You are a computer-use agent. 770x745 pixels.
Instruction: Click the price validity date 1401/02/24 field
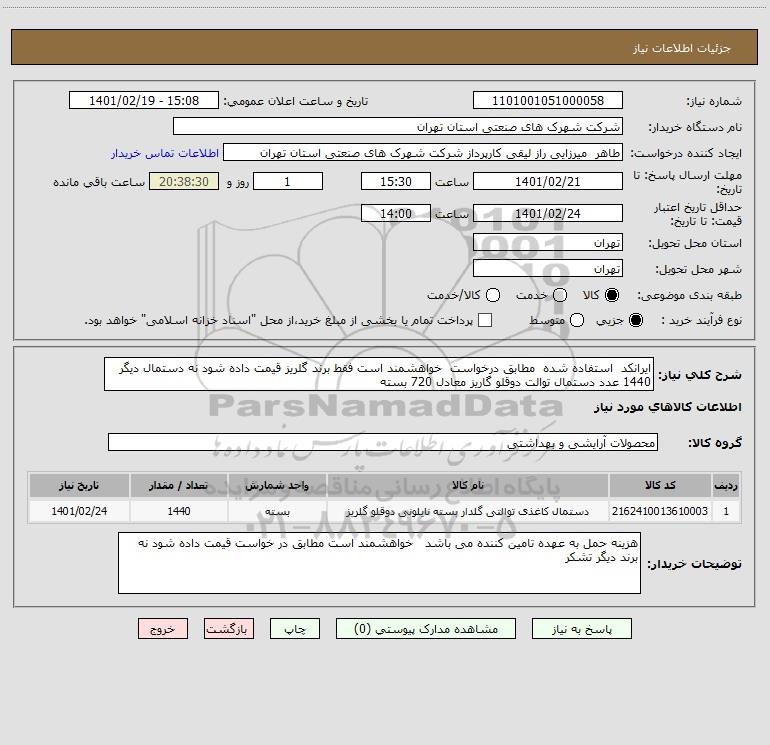click(x=548, y=213)
